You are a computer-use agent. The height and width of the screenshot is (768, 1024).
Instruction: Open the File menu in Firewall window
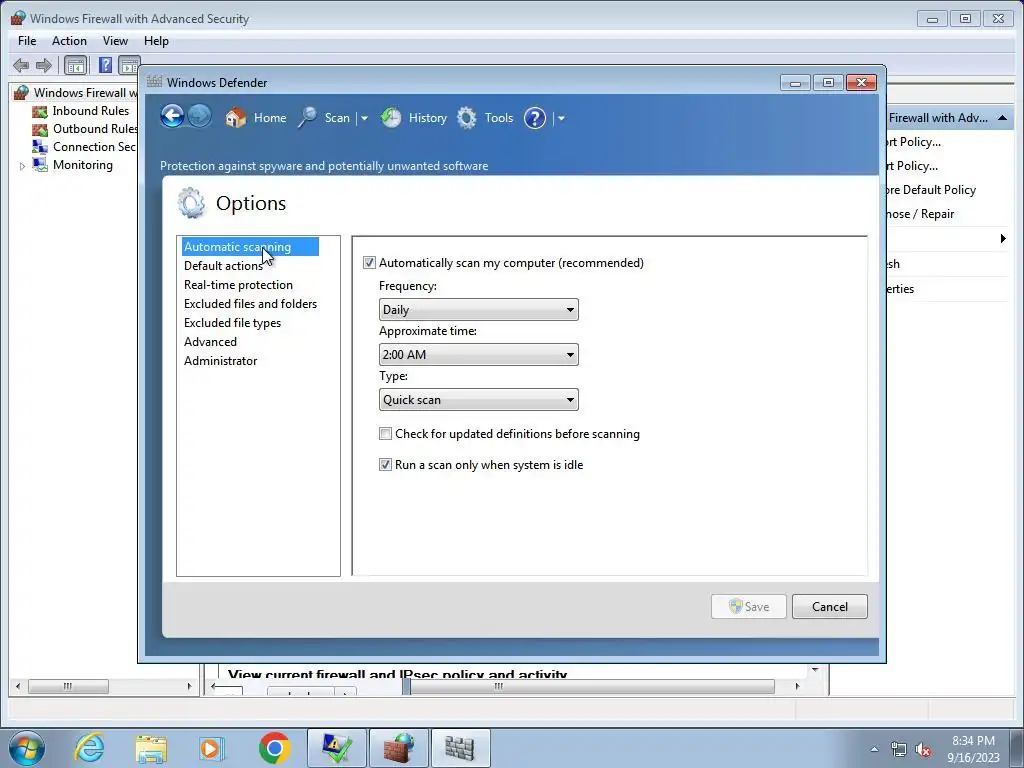[27, 40]
